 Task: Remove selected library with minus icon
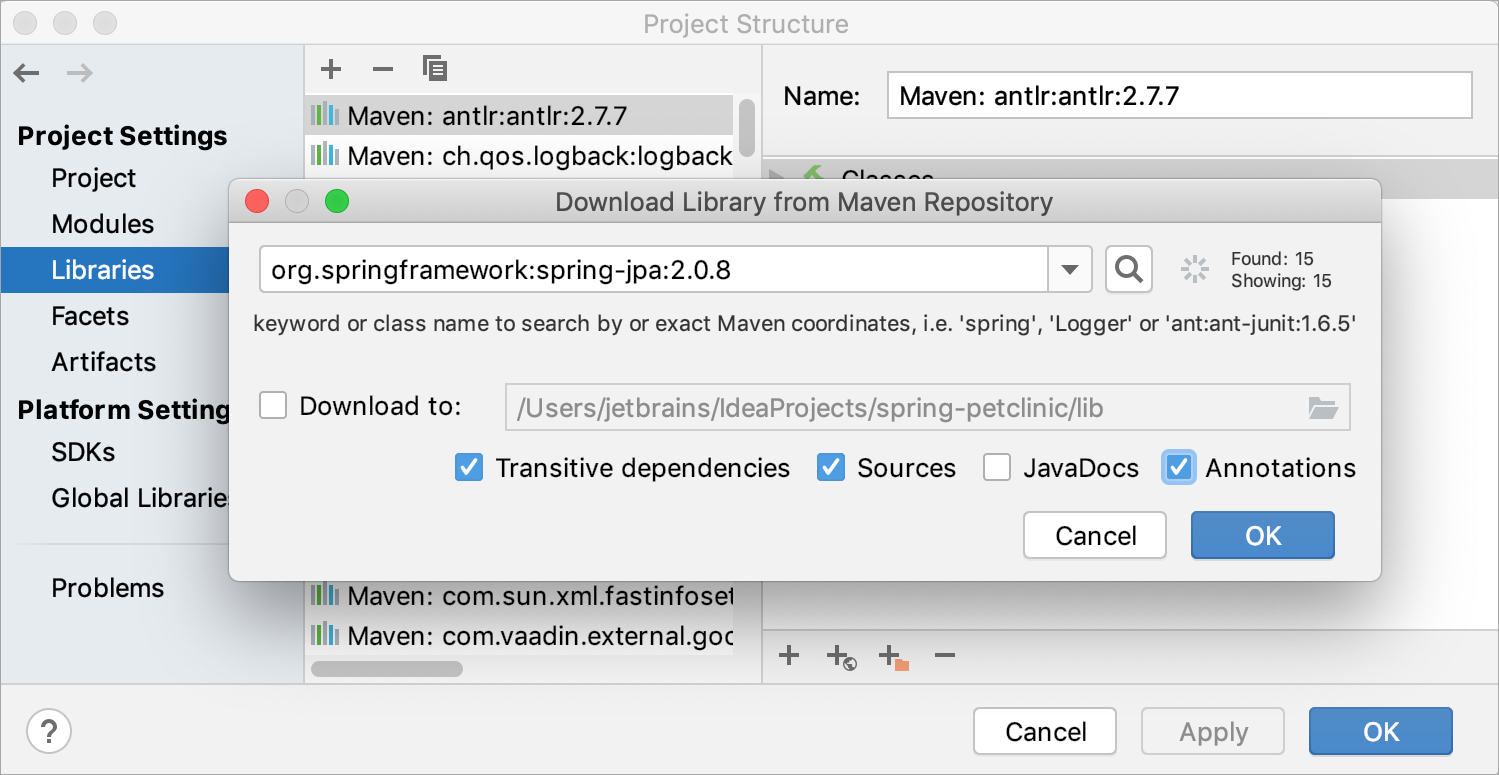click(383, 69)
